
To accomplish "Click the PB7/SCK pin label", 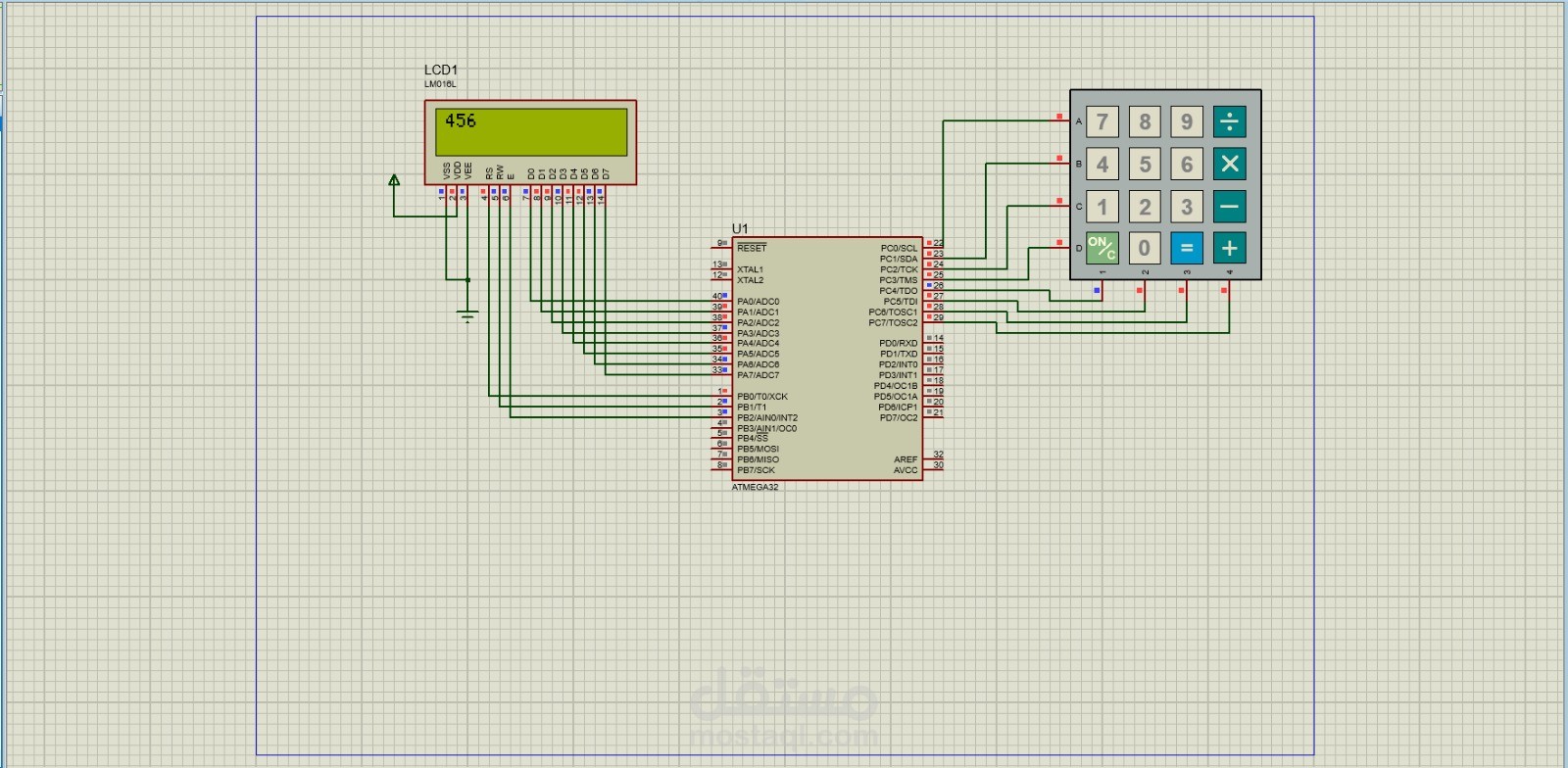I will coord(756,470).
